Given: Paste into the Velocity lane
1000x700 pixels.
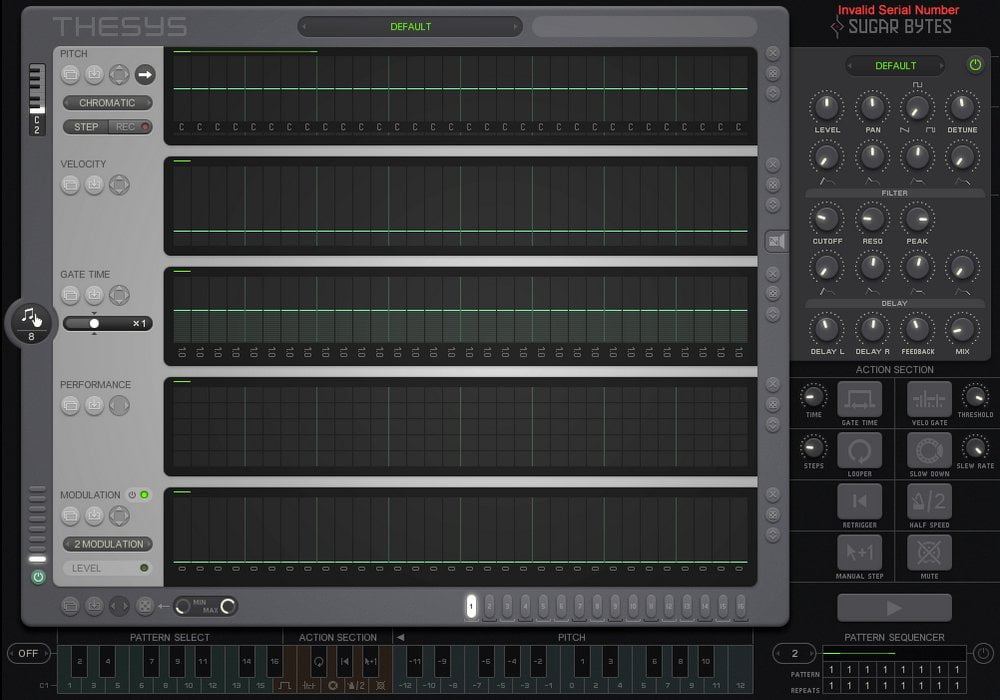Looking at the screenshot, I should pyautogui.click(x=94, y=185).
